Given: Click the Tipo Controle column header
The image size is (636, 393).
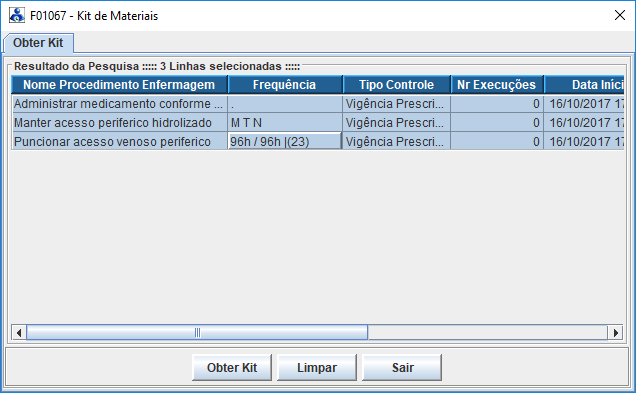Looking at the screenshot, I should pyautogui.click(x=397, y=85).
